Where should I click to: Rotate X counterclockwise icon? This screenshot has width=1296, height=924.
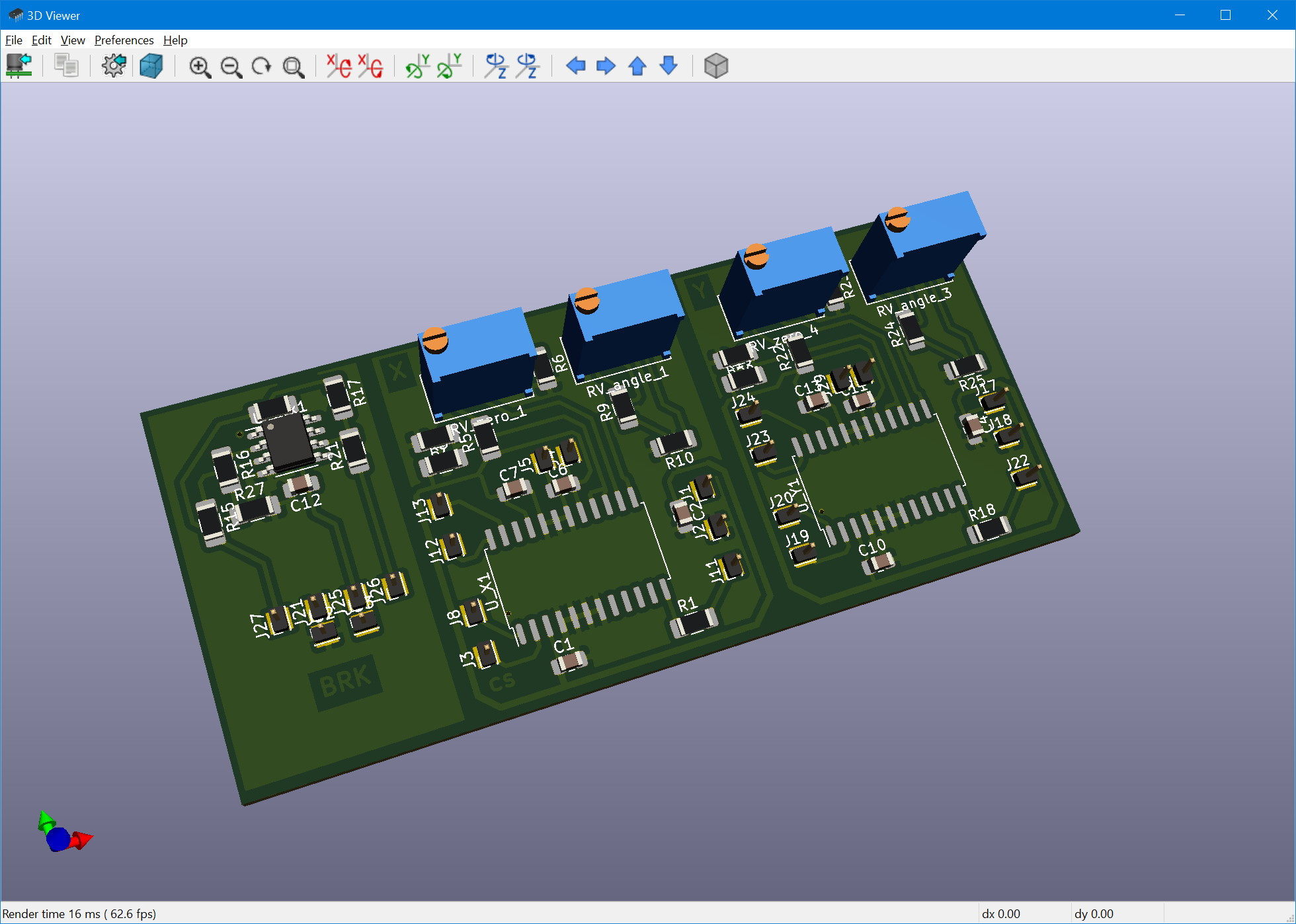371,66
